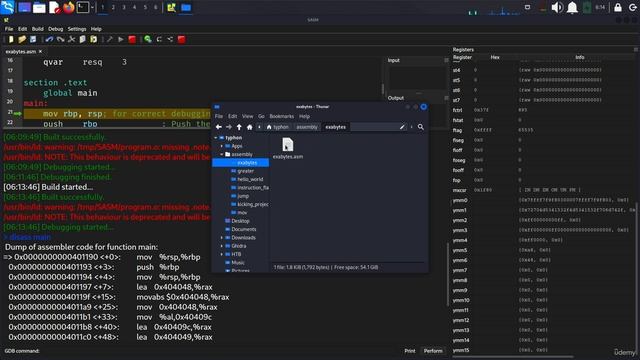Click the red Stop icon next to Run
This screenshot has width=640, height=360.
(132, 39)
